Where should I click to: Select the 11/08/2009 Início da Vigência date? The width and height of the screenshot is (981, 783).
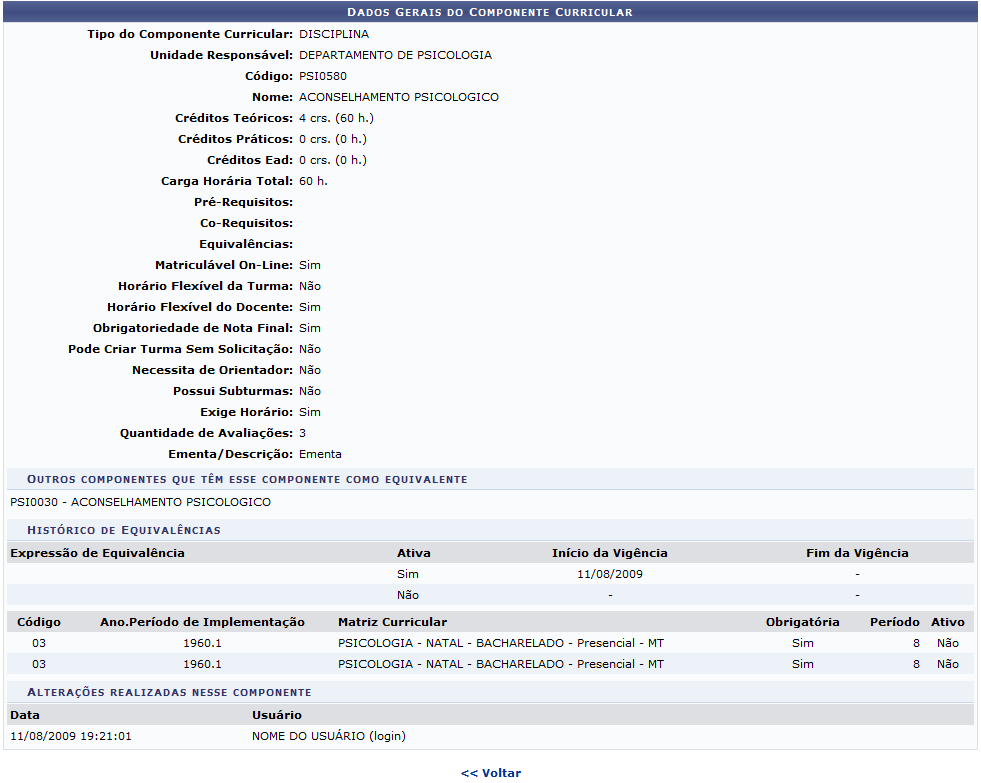click(609, 574)
